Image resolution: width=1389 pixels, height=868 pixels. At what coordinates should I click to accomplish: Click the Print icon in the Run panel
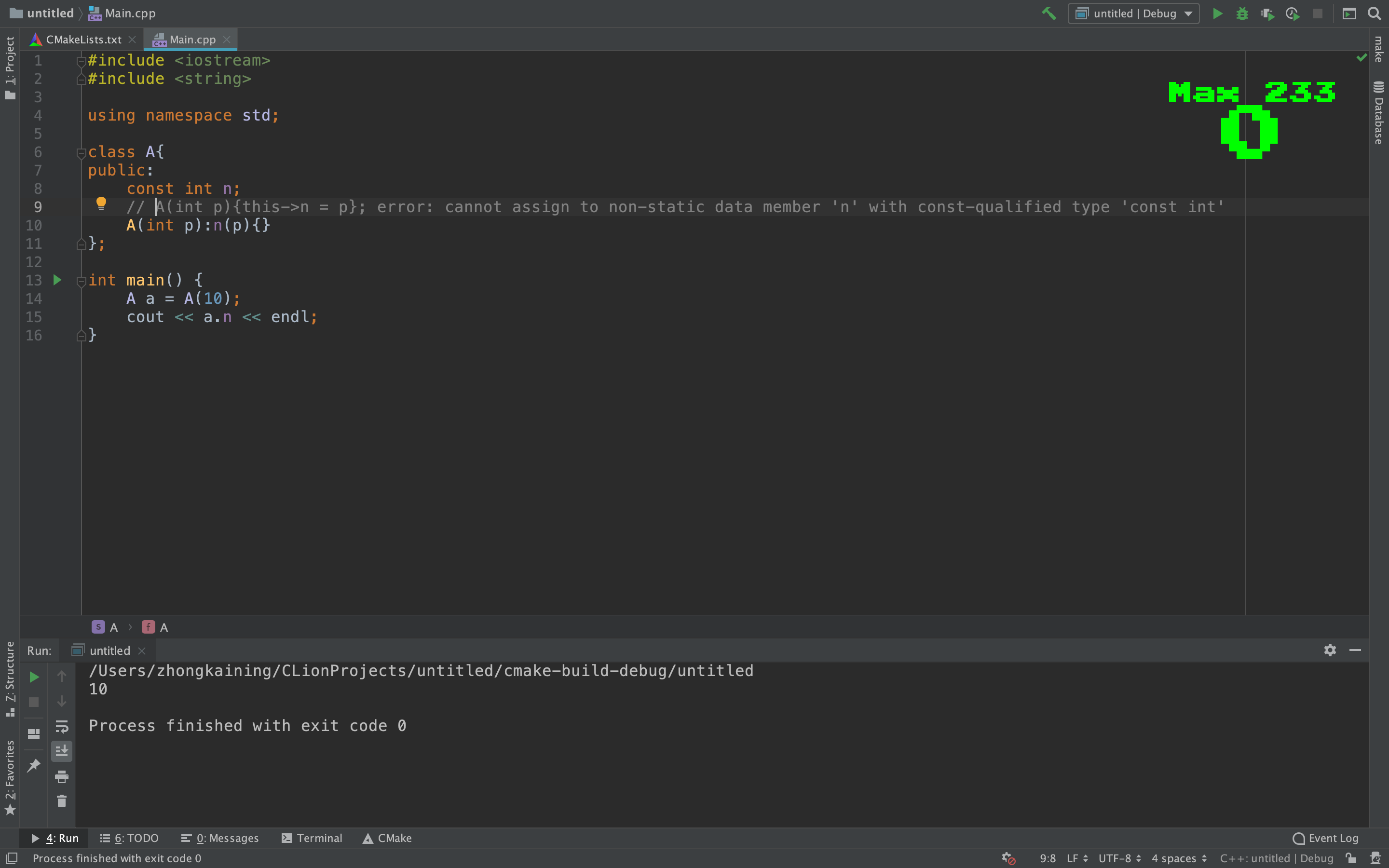tap(61, 777)
